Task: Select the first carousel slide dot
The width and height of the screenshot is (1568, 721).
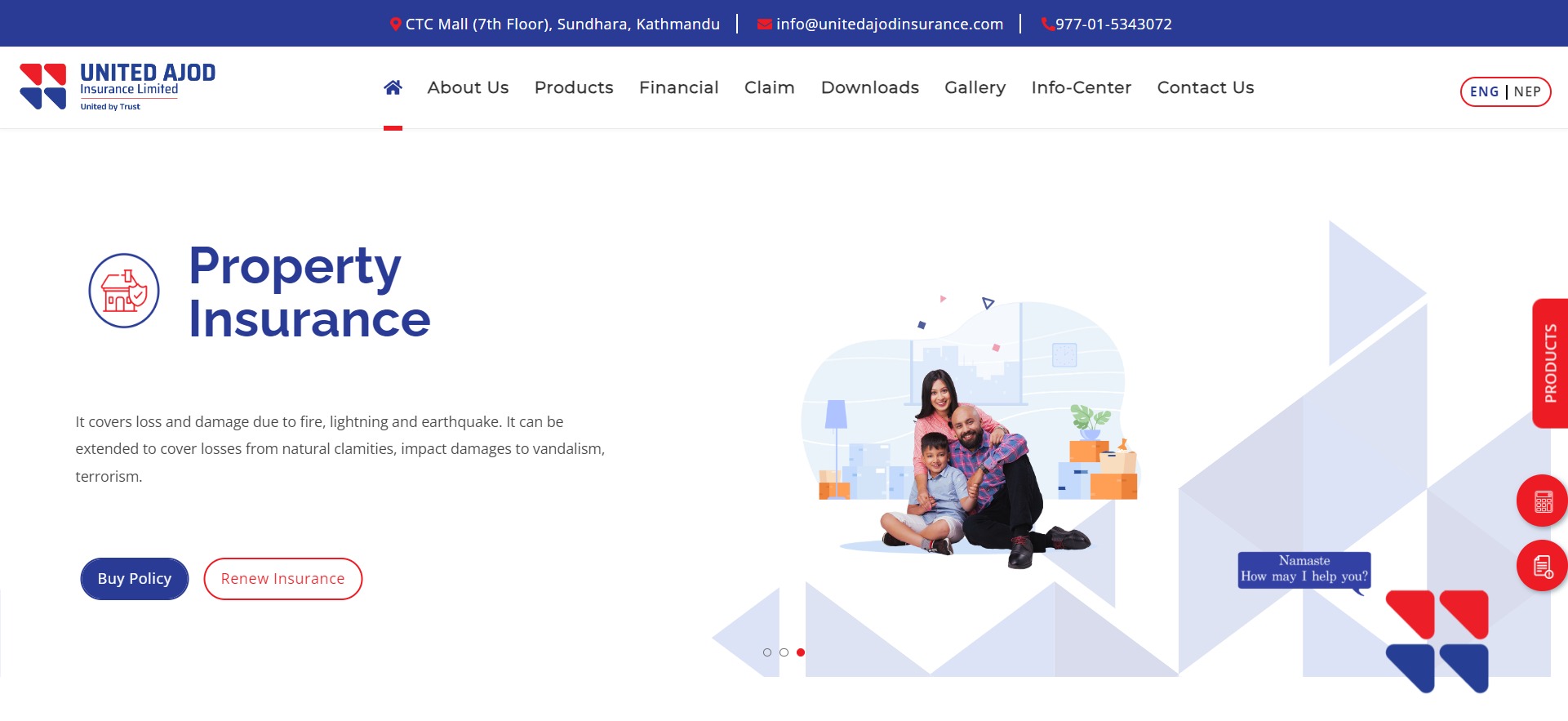Action: click(x=767, y=652)
